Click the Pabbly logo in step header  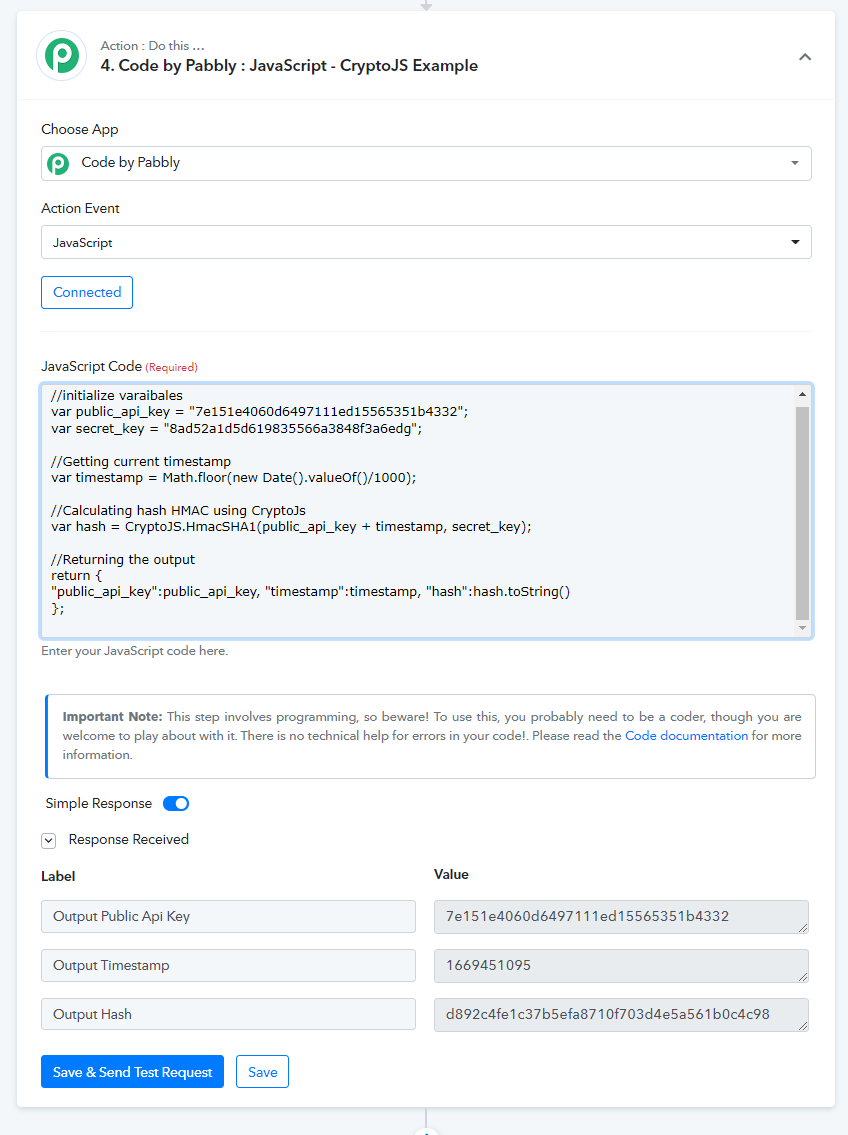click(x=62, y=56)
